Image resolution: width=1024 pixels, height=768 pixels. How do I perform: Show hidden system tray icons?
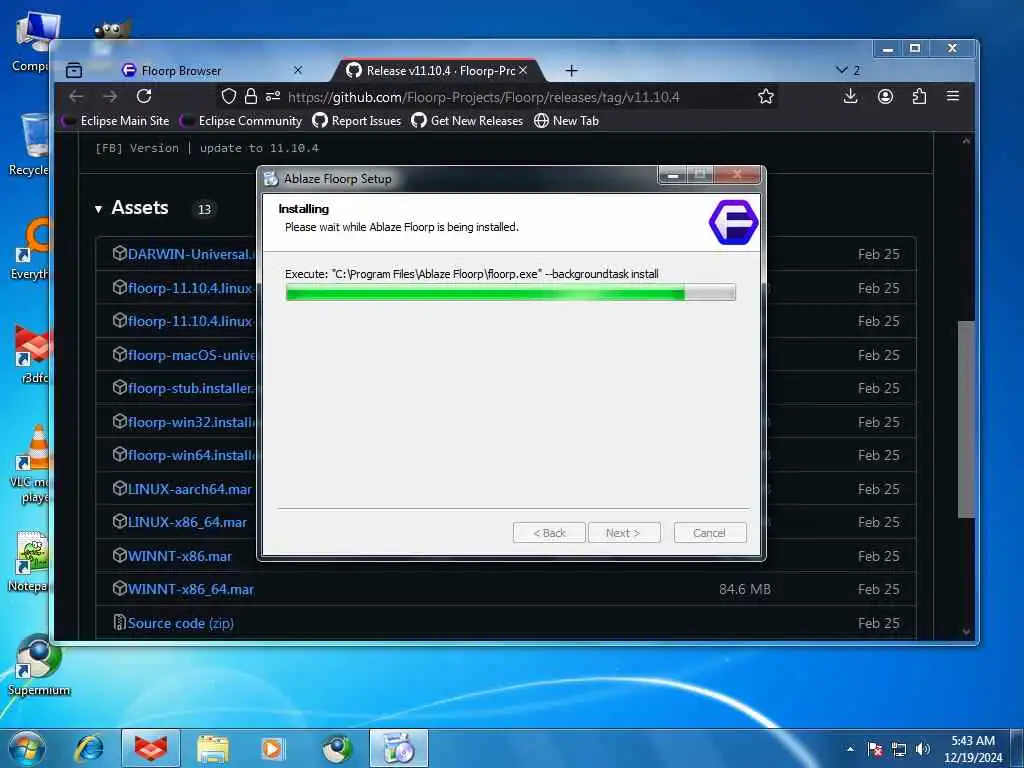tap(850, 749)
